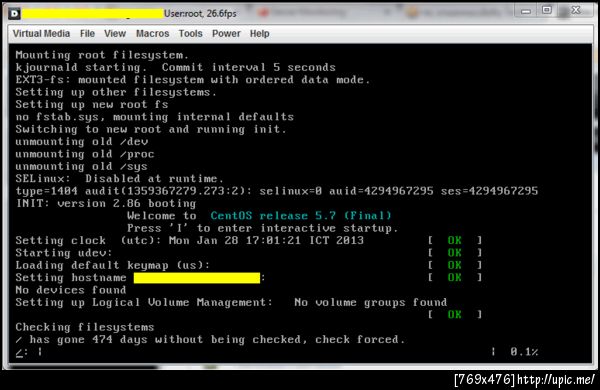The width and height of the screenshot is (600, 390).
Task: Click 'SELinux: Disabled at runtime.' line
Action: tap(119, 179)
